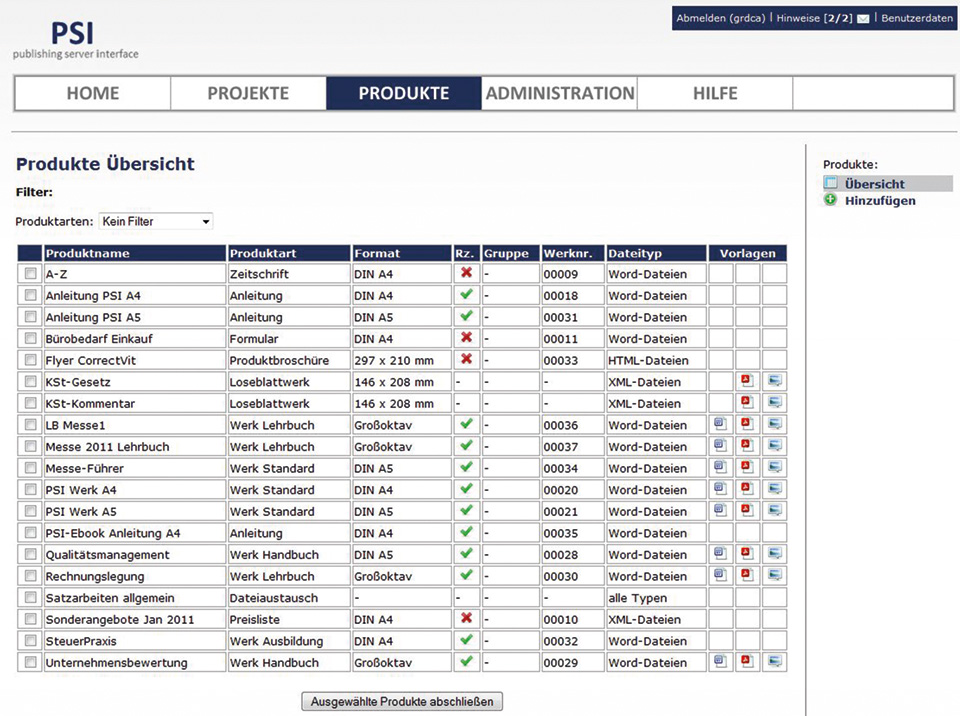Image resolution: width=960 pixels, height=716 pixels.
Task: Open the Word template for Rechnungslegung
Action: coord(720,576)
